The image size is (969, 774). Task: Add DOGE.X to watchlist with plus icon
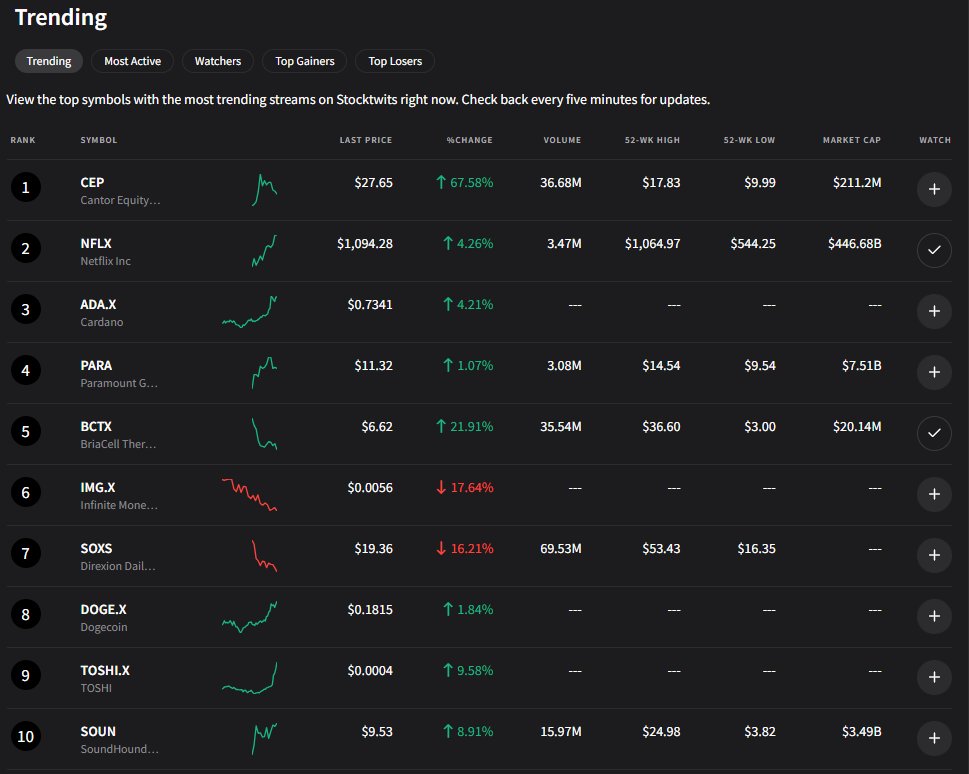coord(934,616)
